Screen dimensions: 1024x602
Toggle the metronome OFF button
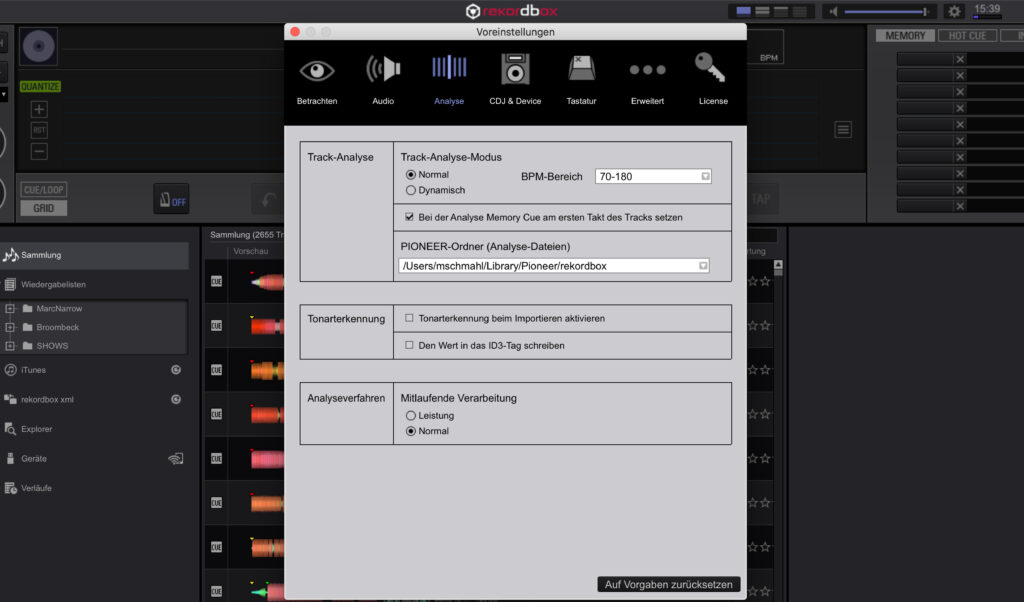(x=172, y=198)
